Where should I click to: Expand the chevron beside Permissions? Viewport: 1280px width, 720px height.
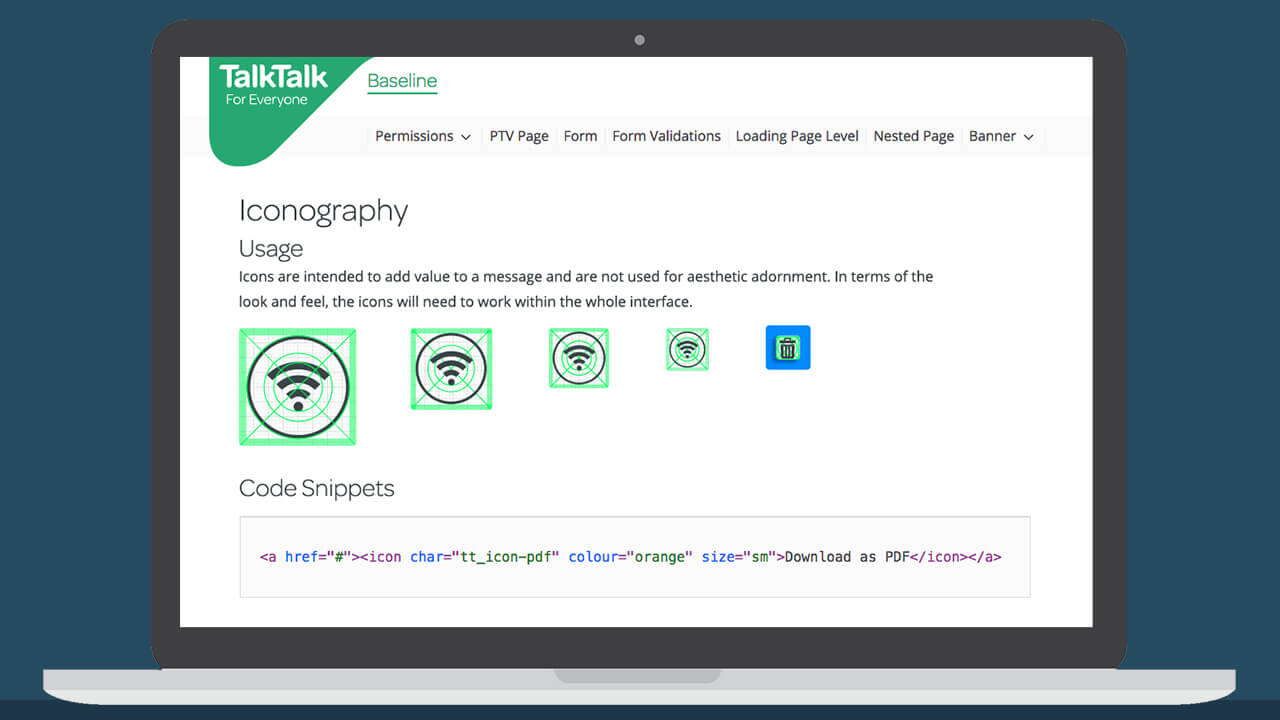pos(466,137)
